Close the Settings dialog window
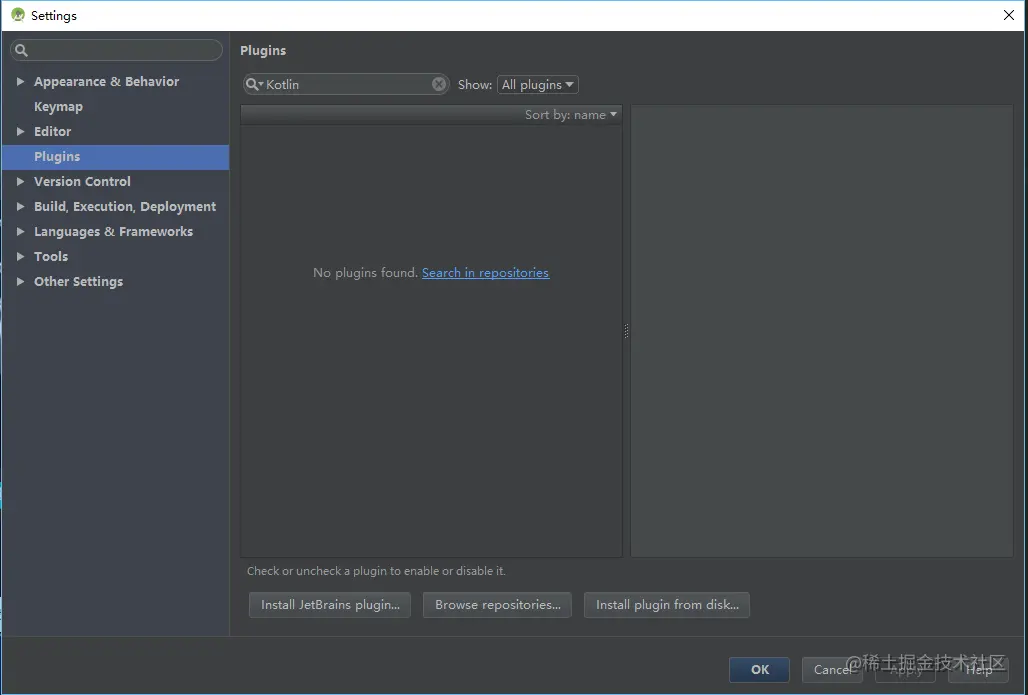The image size is (1028, 695). [x=1008, y=15]
